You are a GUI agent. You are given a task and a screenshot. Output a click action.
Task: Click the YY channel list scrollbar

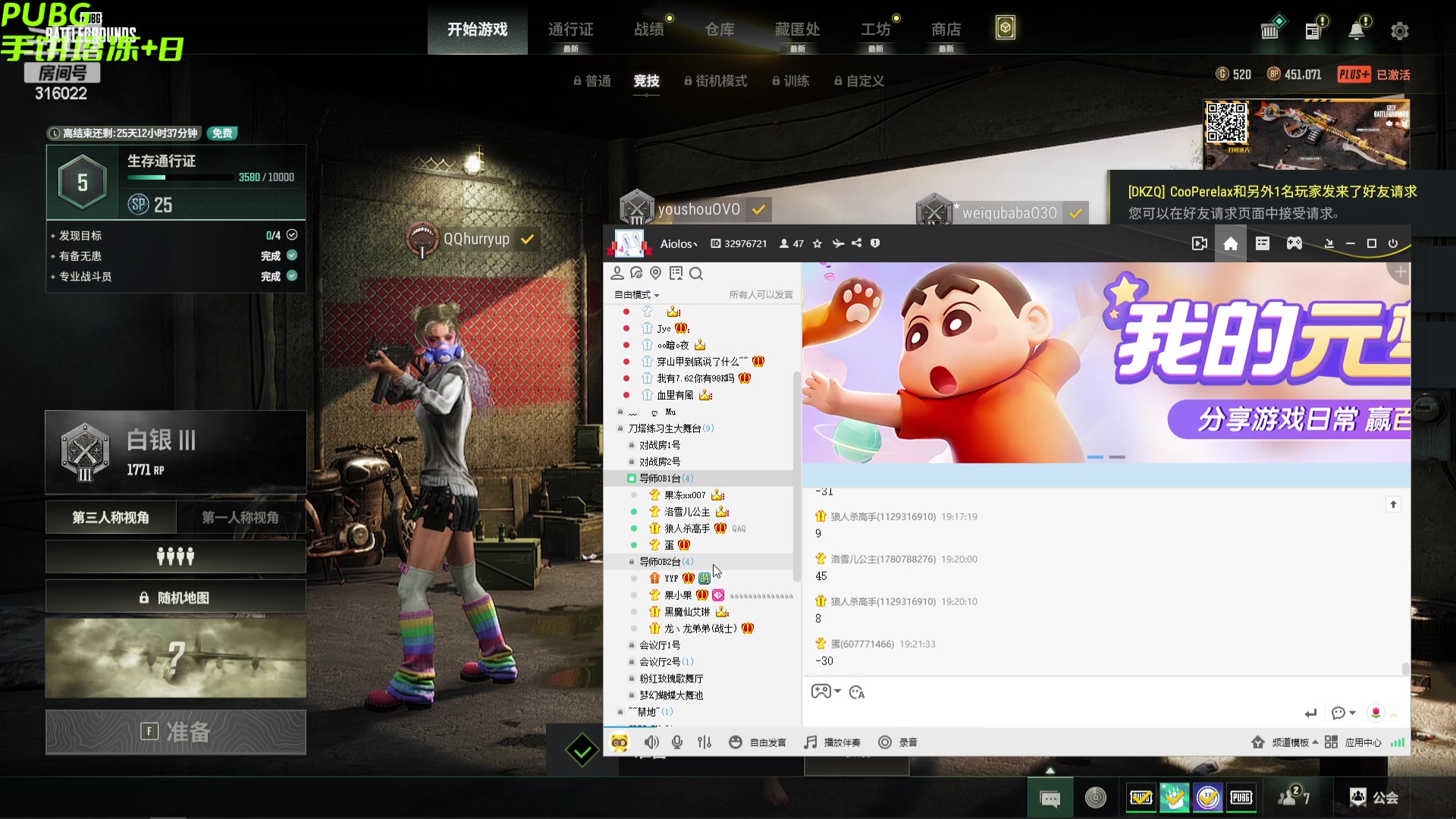tap(796, 476)
